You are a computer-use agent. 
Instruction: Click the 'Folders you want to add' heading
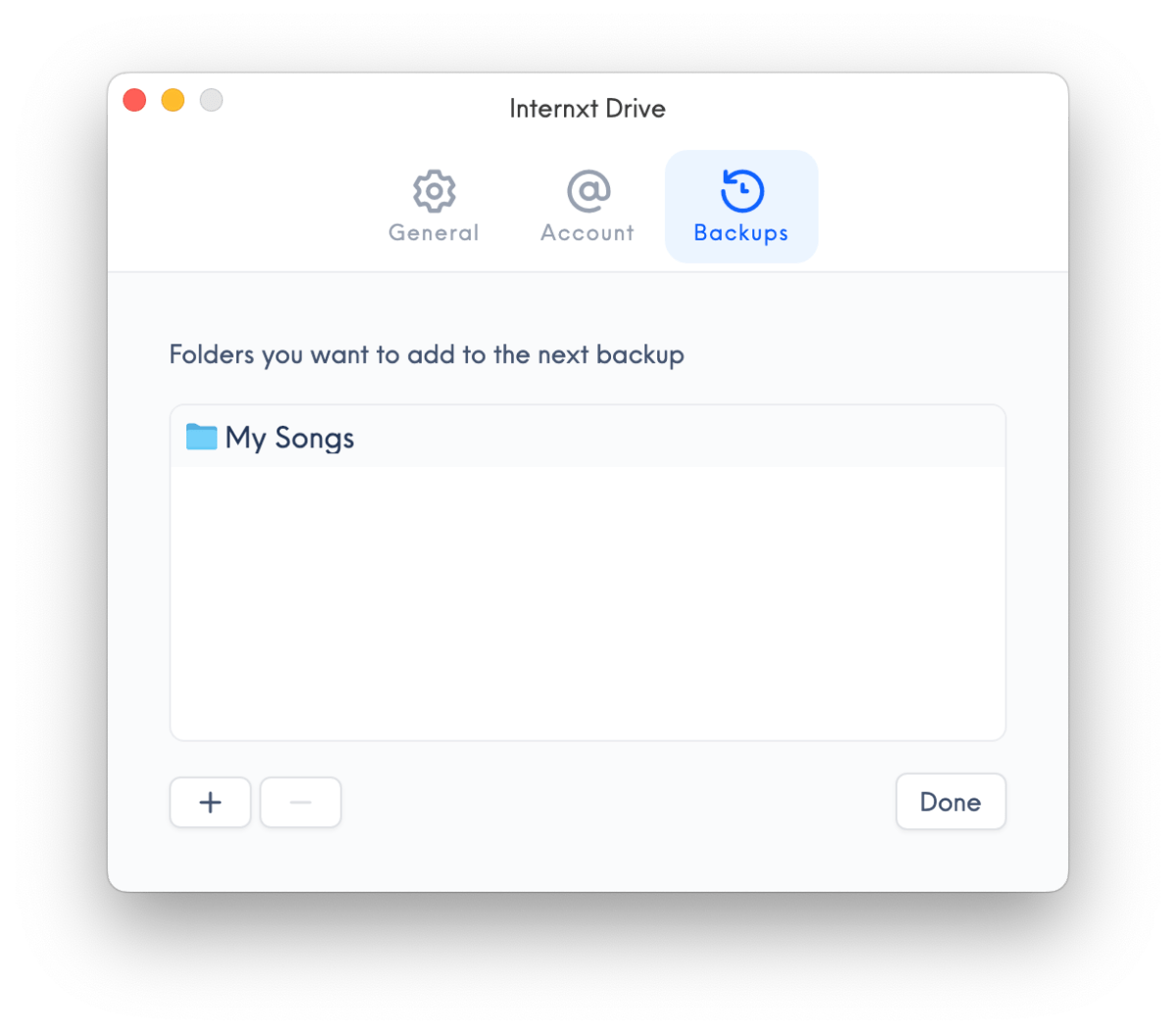pyautogui.click(x=426, y=355)
